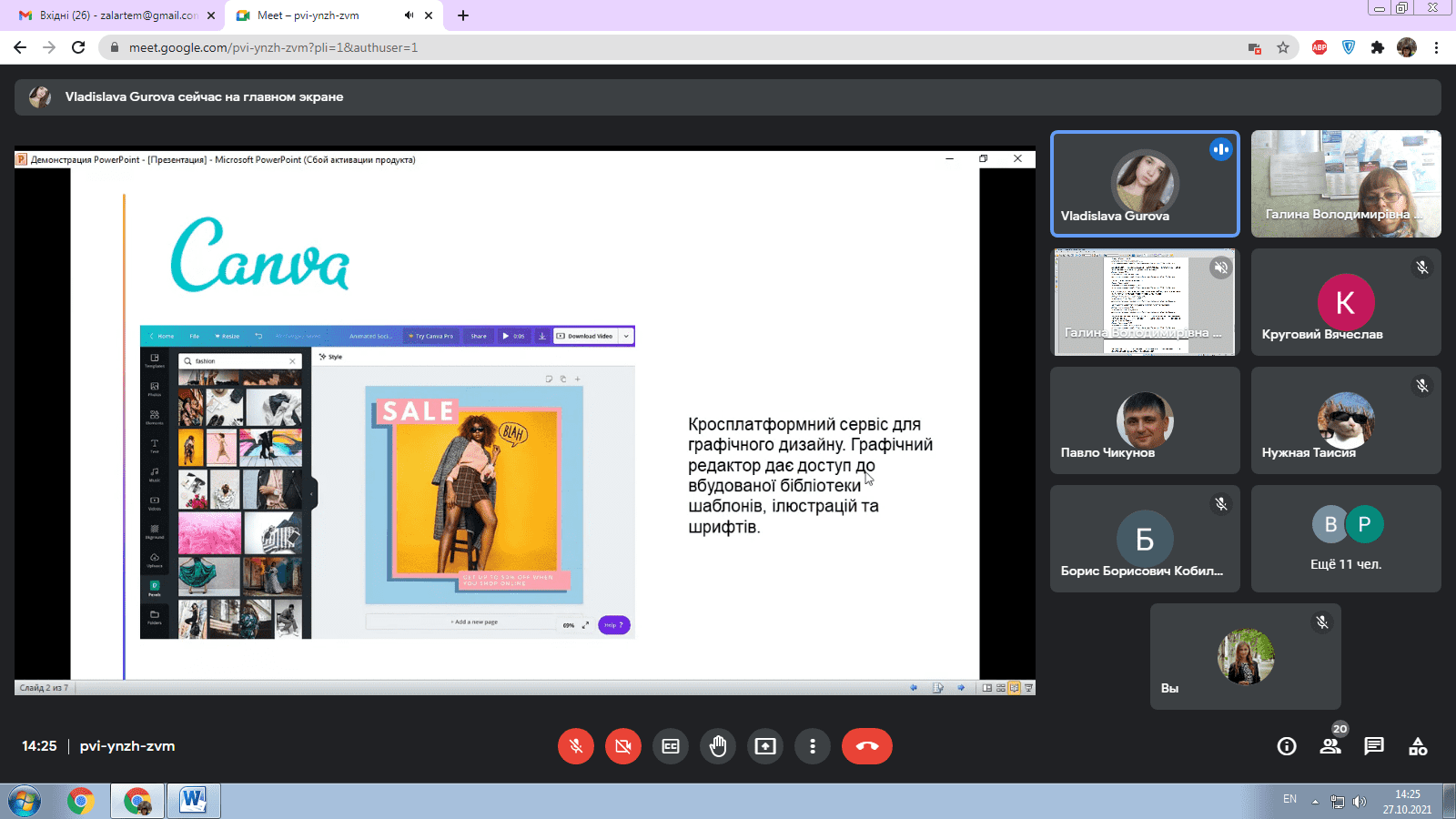Open meeting details info icon
Viewport: 1456px width, 819px height.
pyautogui.click(x=1287, y=746)
